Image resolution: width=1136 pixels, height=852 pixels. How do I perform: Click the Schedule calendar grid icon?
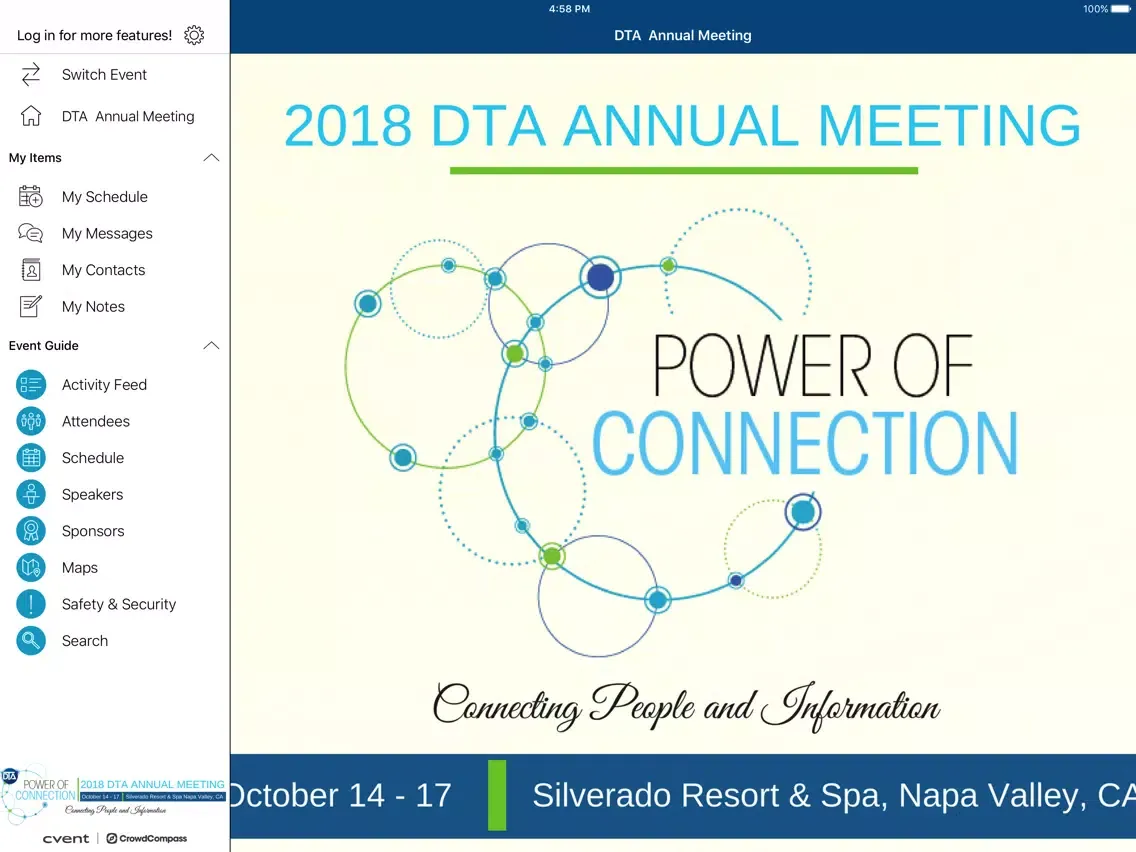[x=31, y=458]
